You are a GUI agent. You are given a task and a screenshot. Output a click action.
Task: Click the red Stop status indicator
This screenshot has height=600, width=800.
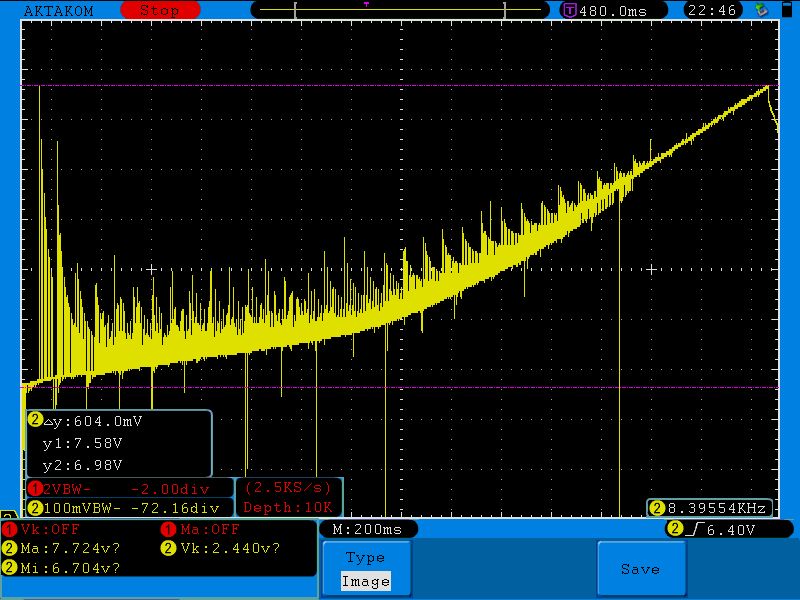[x=158, y=10]
